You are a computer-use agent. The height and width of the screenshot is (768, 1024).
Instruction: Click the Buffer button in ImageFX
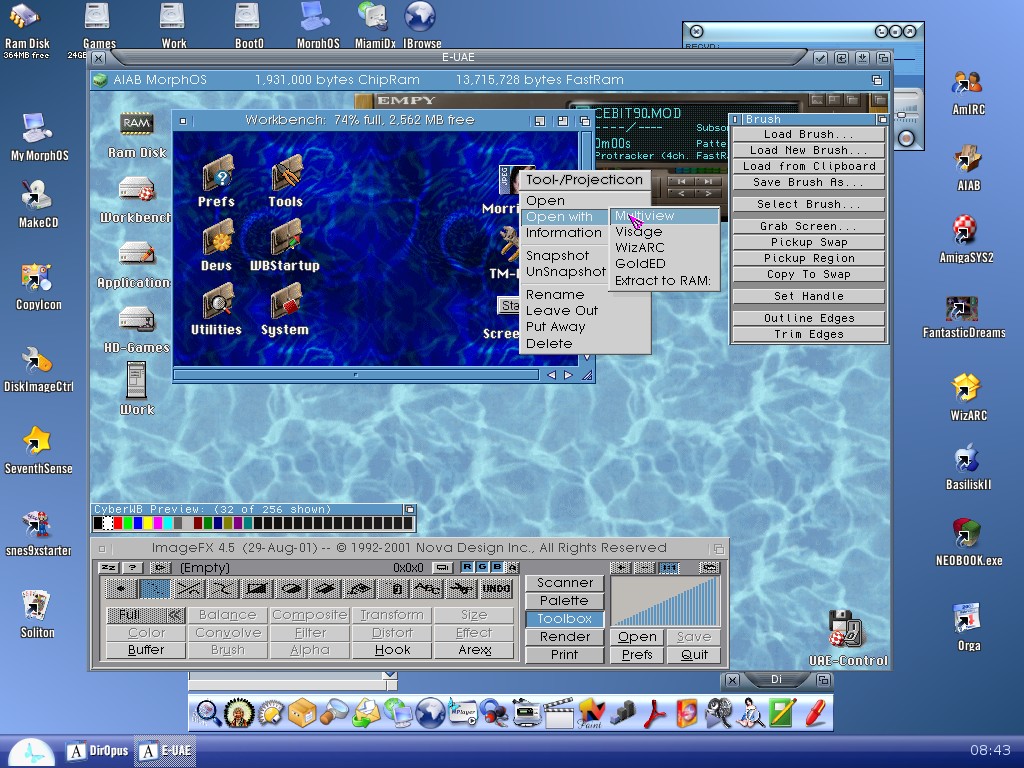click(146, 650)
